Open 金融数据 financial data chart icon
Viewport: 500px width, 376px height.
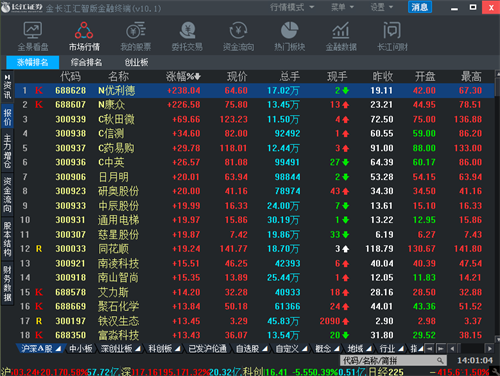341,36
